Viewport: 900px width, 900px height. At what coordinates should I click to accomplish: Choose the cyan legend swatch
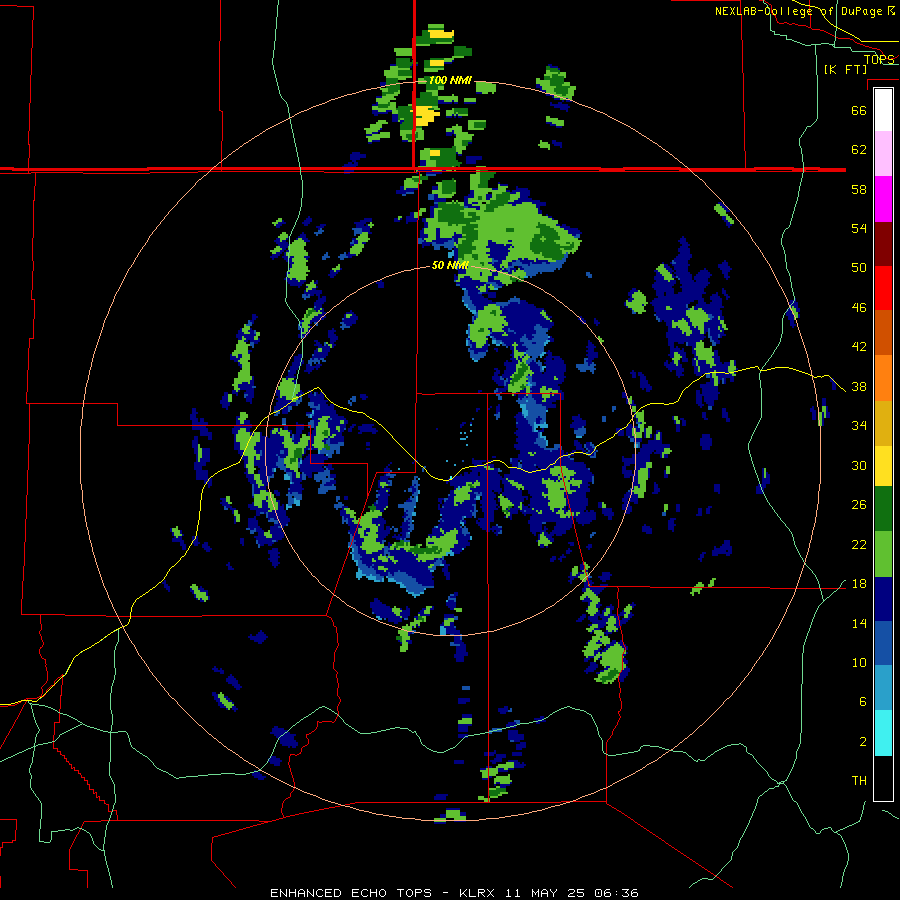(x=883, y=733)
